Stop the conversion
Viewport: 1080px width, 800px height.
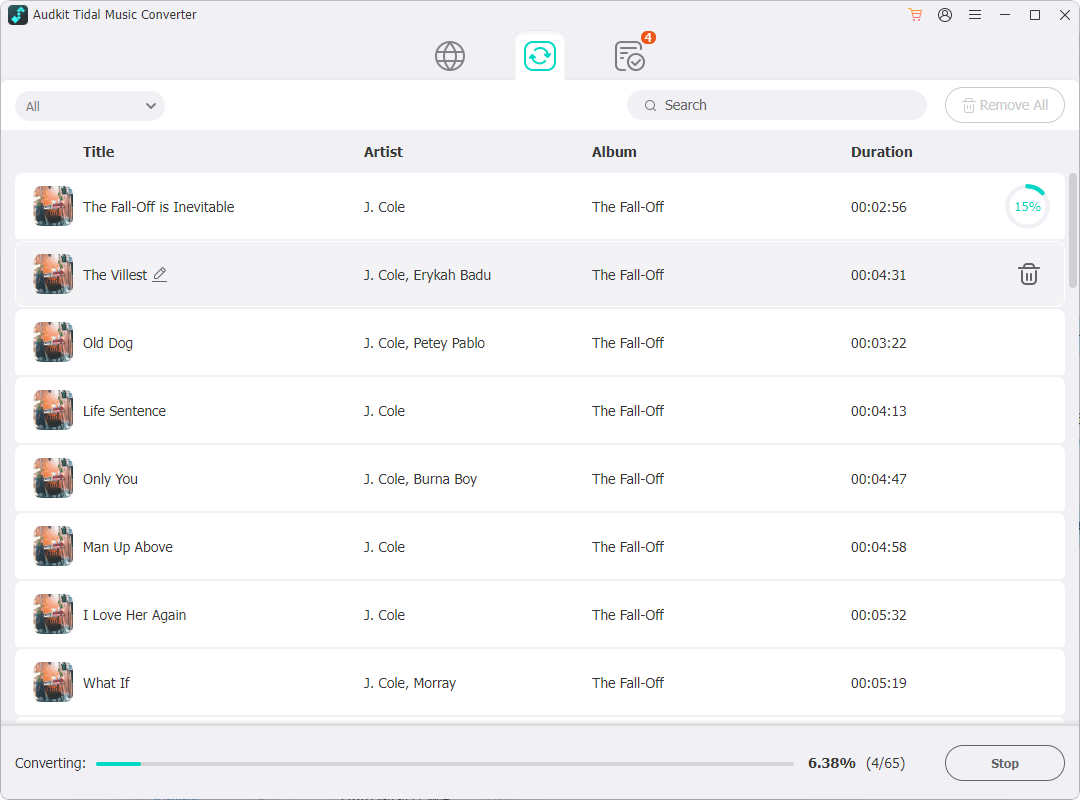click(1005, 763)
